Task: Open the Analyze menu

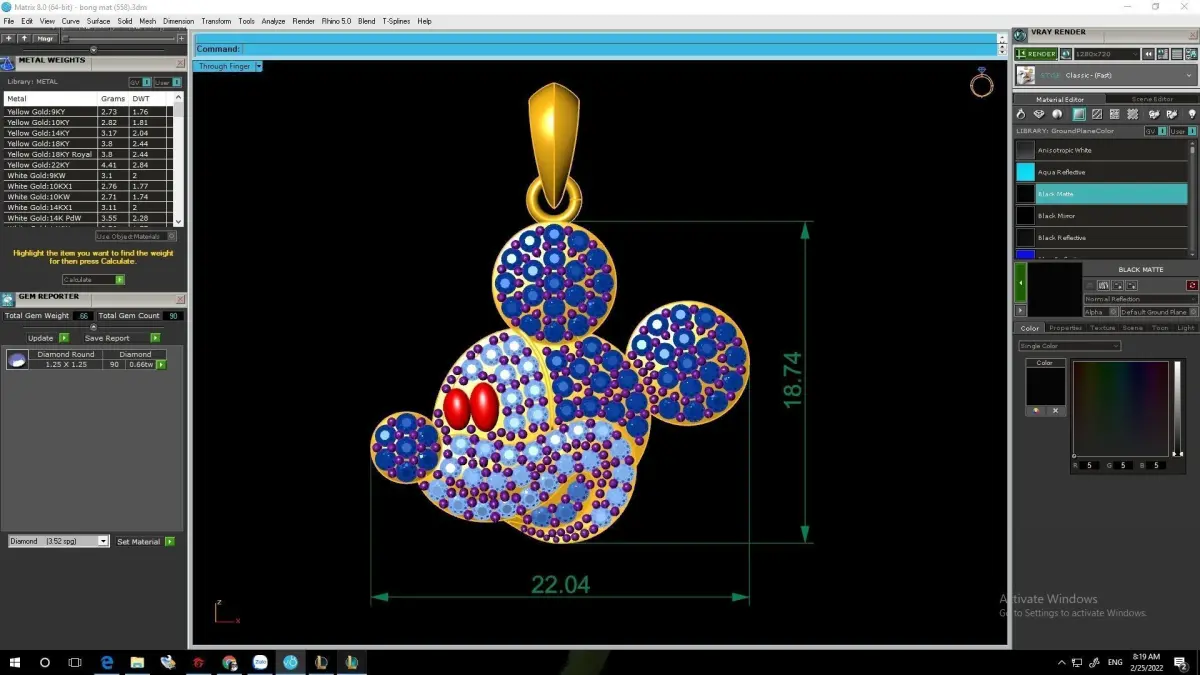Action: click(273, 21)
